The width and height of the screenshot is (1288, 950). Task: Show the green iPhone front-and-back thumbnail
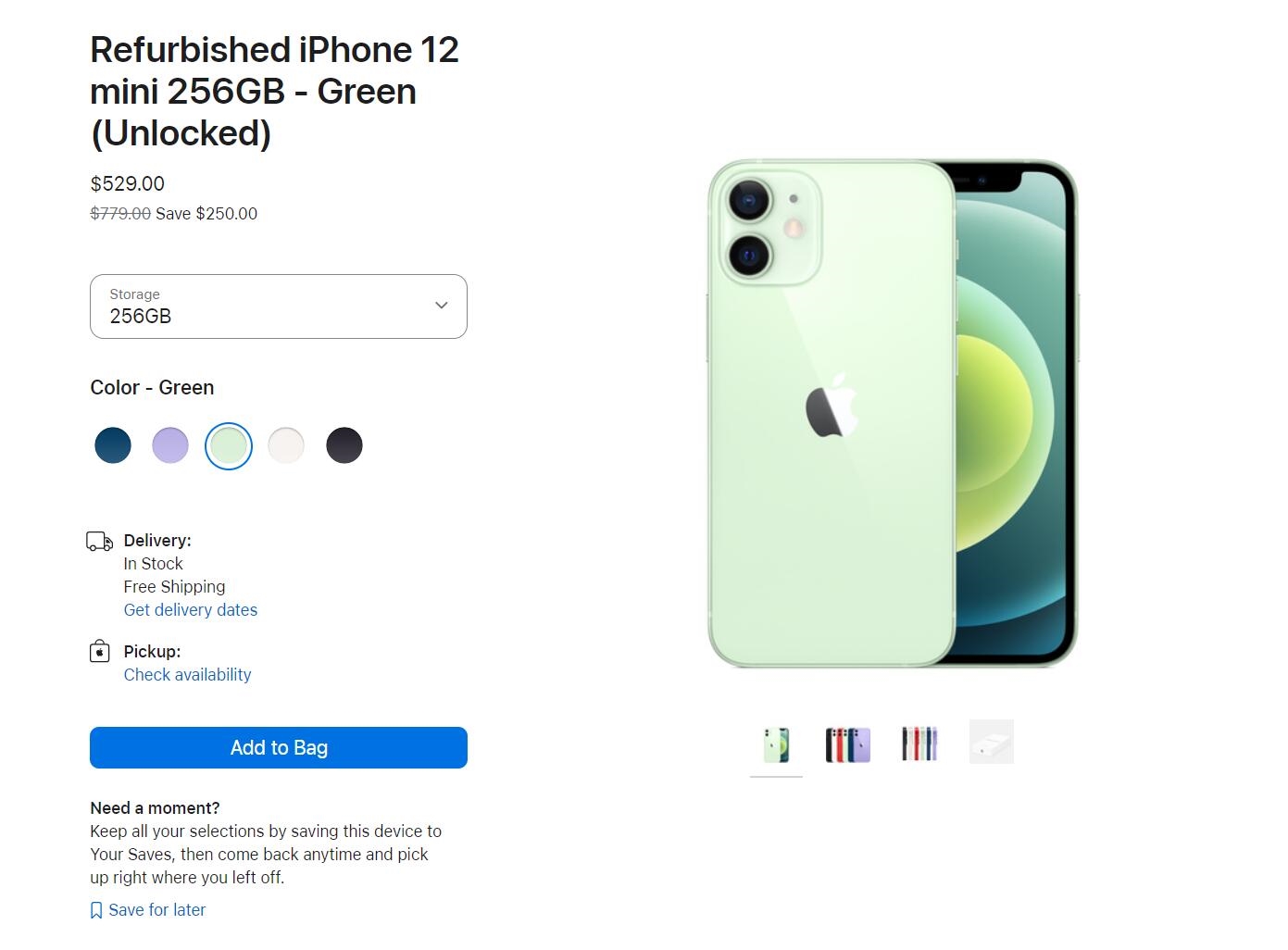click(776, 744)
